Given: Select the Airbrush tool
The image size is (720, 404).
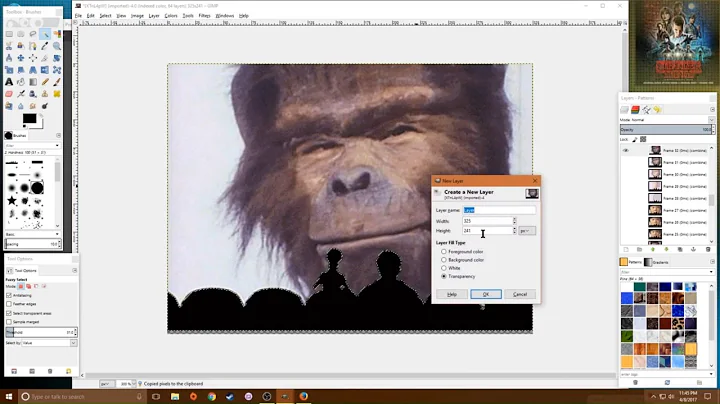Looking at the screenshot, I should pyautogui.click(x=21, y=94).
